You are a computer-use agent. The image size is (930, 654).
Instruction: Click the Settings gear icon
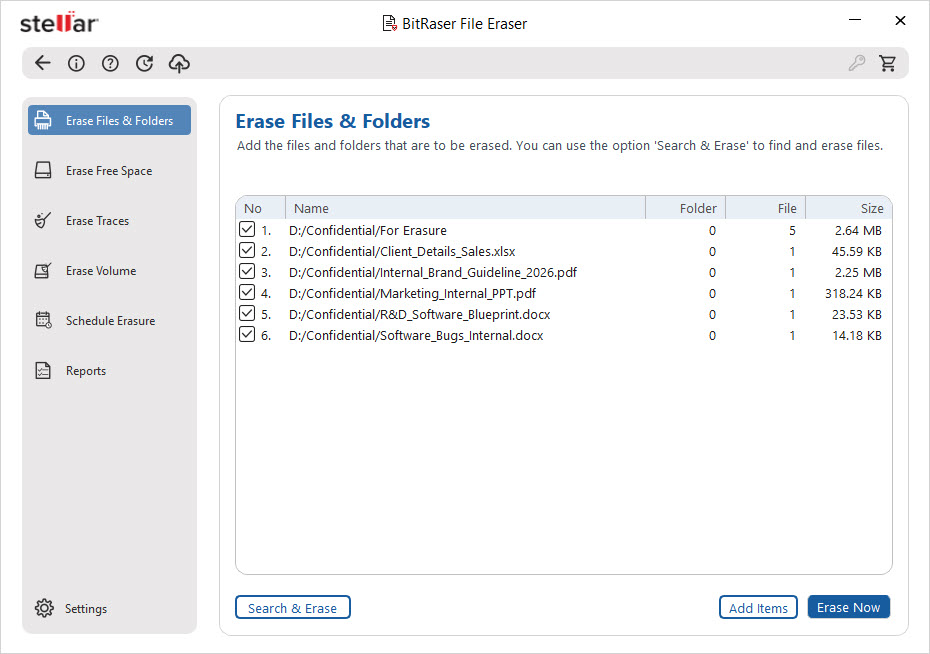44,608
